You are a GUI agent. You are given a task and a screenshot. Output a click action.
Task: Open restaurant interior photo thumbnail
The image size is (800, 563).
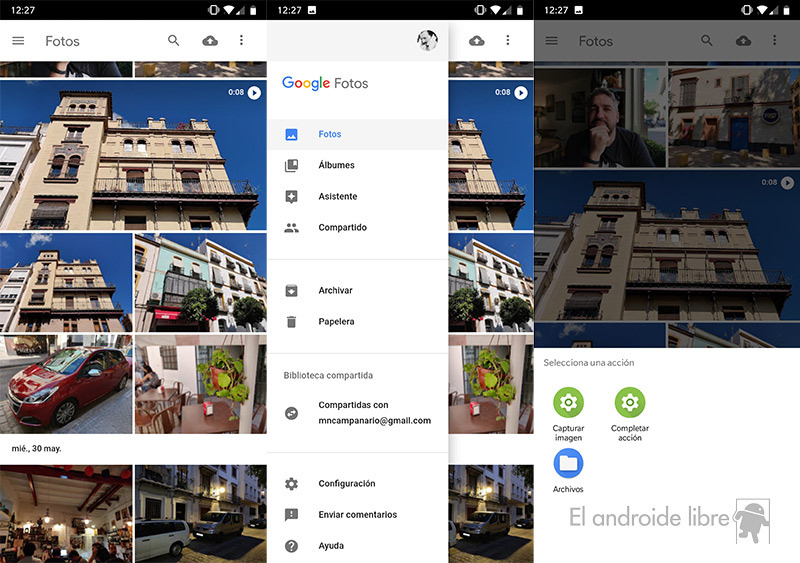click(66, 513)
